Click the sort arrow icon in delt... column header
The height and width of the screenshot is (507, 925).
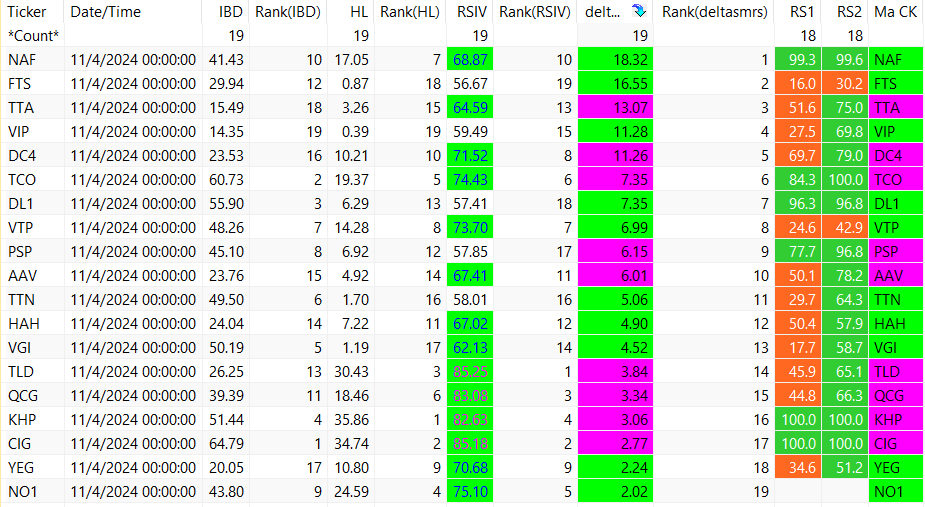639,11
